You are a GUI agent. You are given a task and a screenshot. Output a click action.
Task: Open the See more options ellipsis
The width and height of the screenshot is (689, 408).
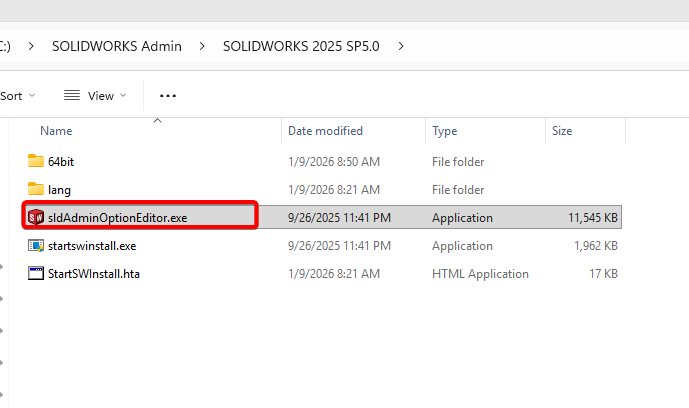coord(167,96)
